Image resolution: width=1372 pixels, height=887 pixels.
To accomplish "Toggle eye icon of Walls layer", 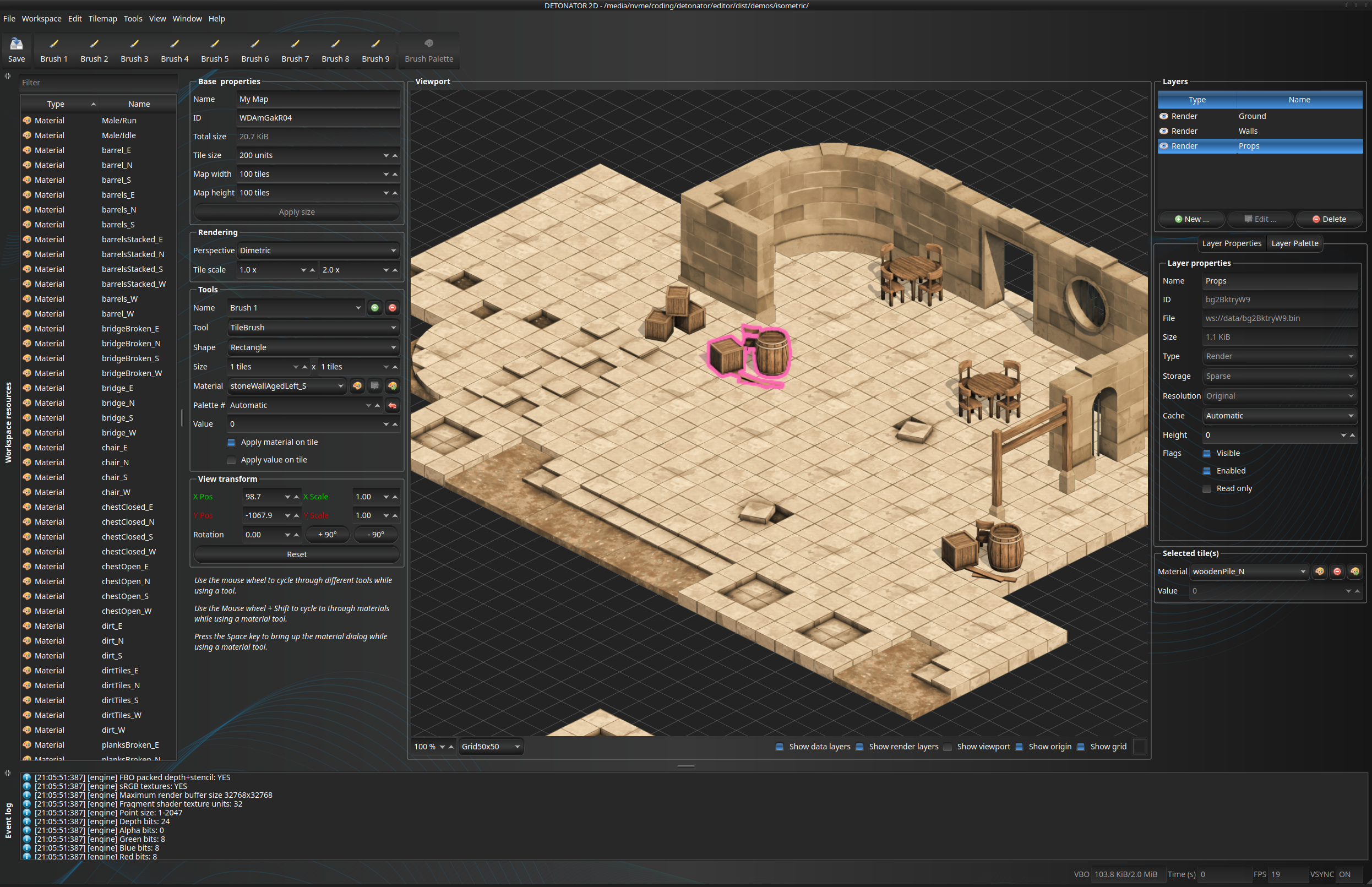I will tap(1163, 130).
